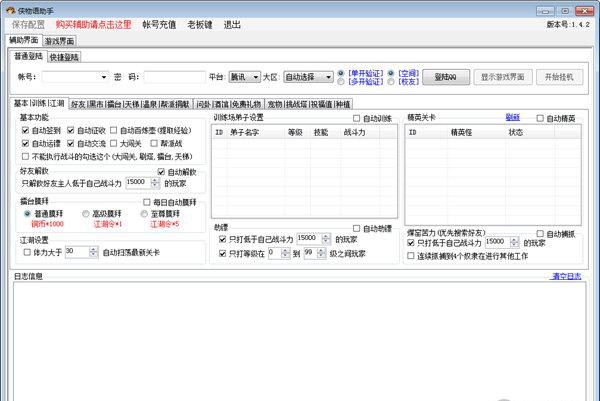Open the 保存配置 menu

(x=28, y=23)
